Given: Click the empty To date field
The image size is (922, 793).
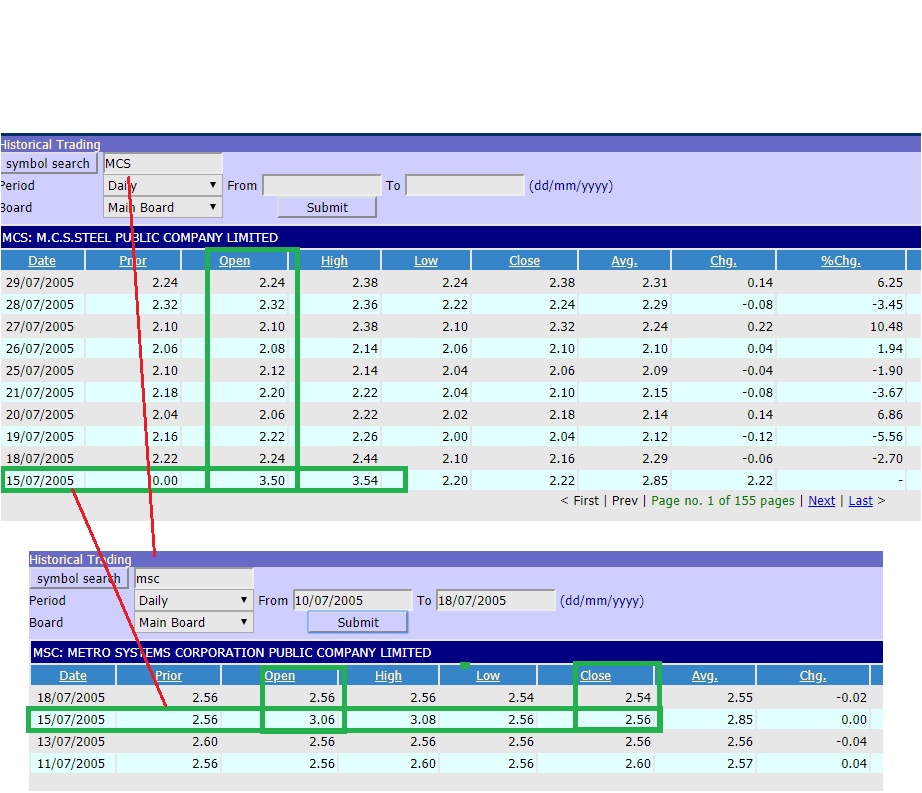Looking at the screenshot, I should pos(465,185).
